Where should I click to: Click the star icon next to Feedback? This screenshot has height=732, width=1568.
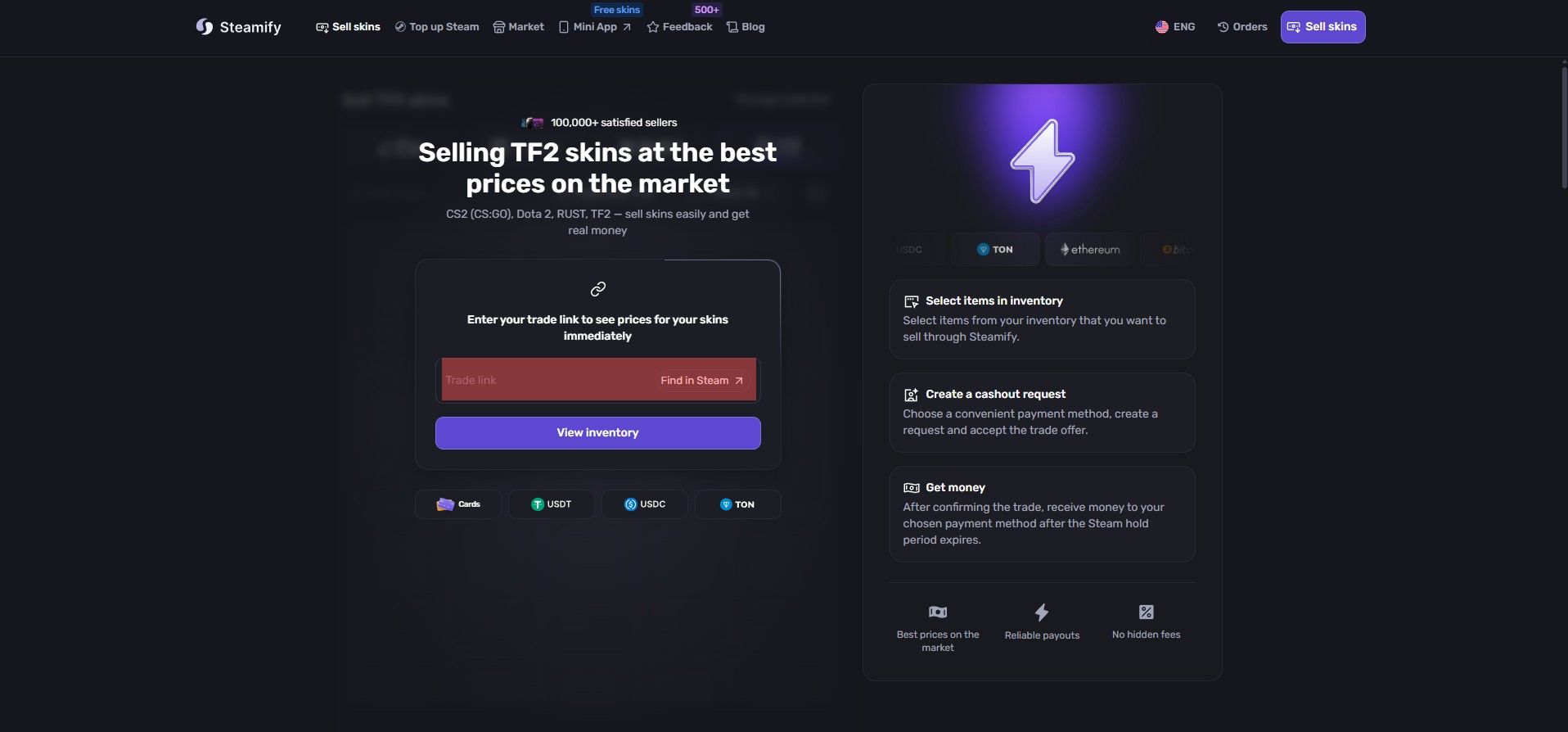(x=652, y=26)
